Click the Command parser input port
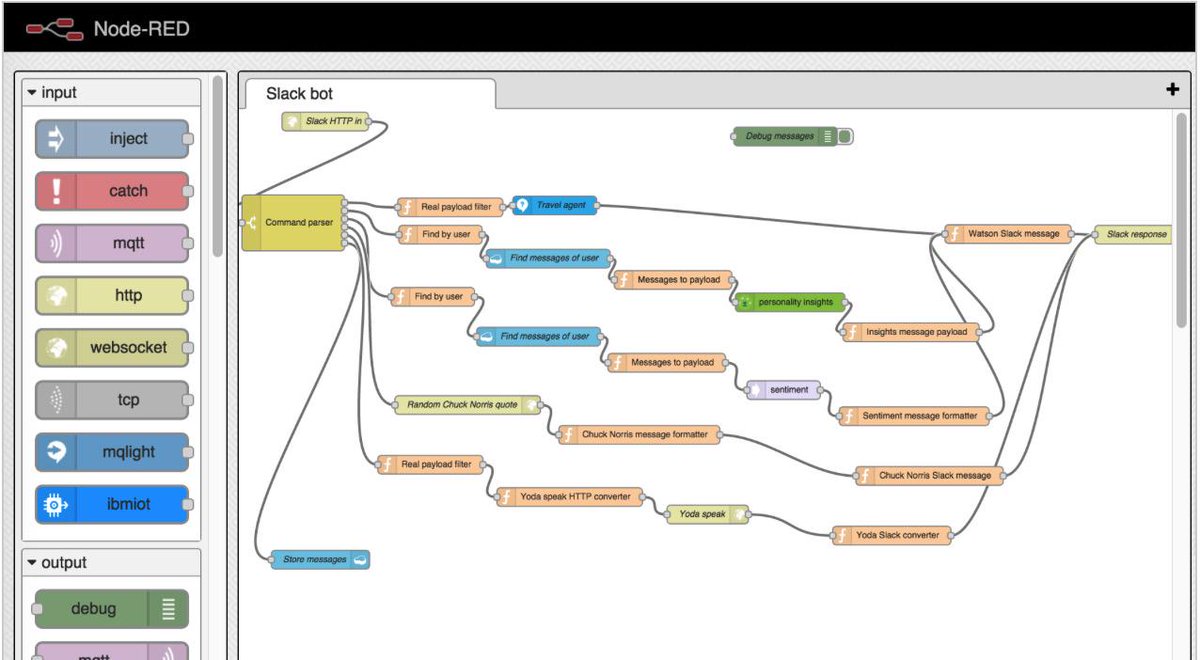This screenshot has width=1200, height=660. [243, 223]
